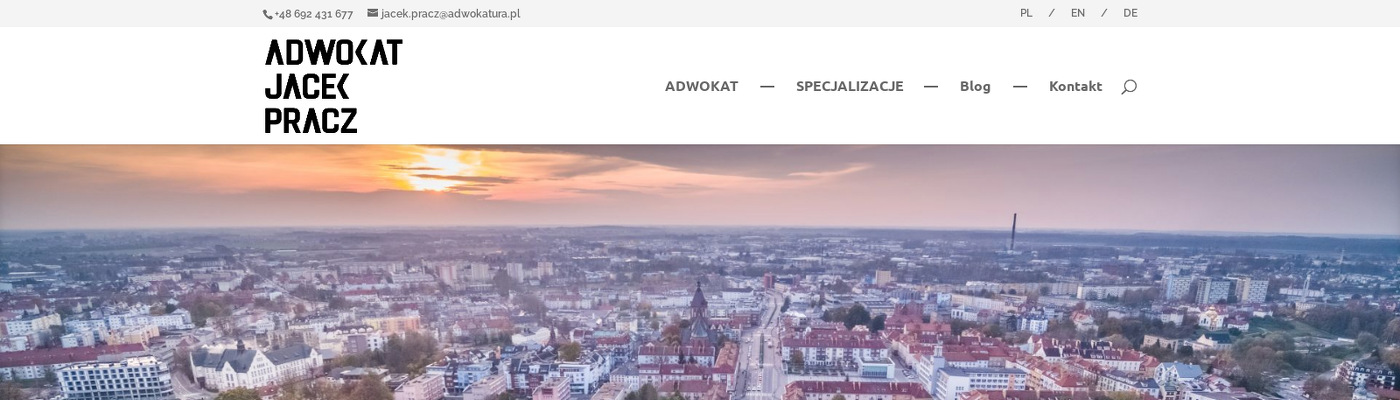Click the Adwokat Jacek Pracz logo
This screenshot has width=1400, height=400.
pos(333,86)
